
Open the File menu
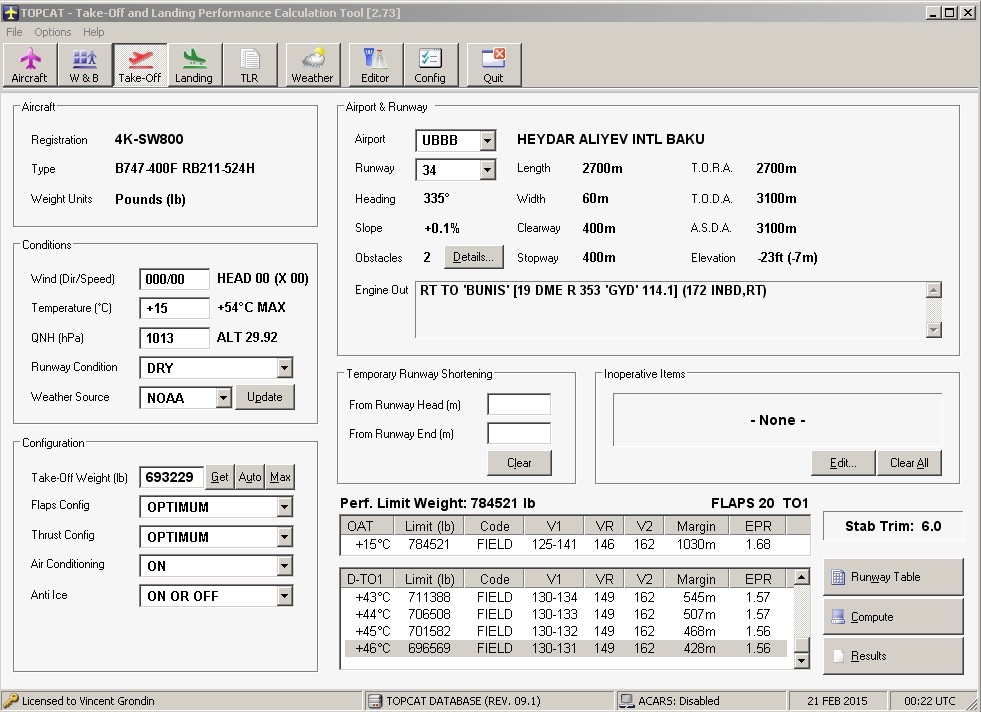point(14,32)
